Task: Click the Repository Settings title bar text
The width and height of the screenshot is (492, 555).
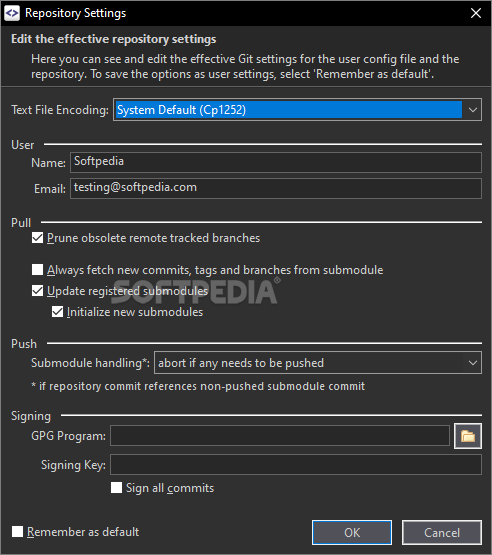Action: click(x=75, y=13)
